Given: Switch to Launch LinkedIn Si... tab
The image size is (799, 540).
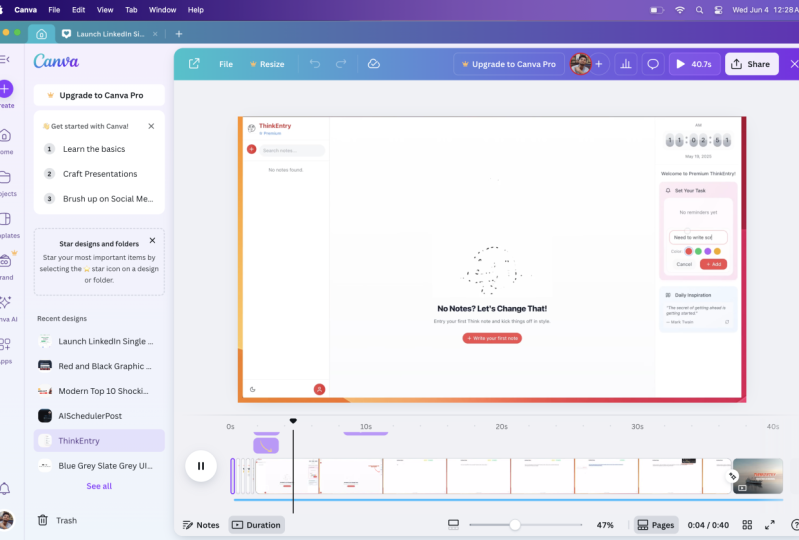Looking at the screenshot, I should tap(109, 34).
